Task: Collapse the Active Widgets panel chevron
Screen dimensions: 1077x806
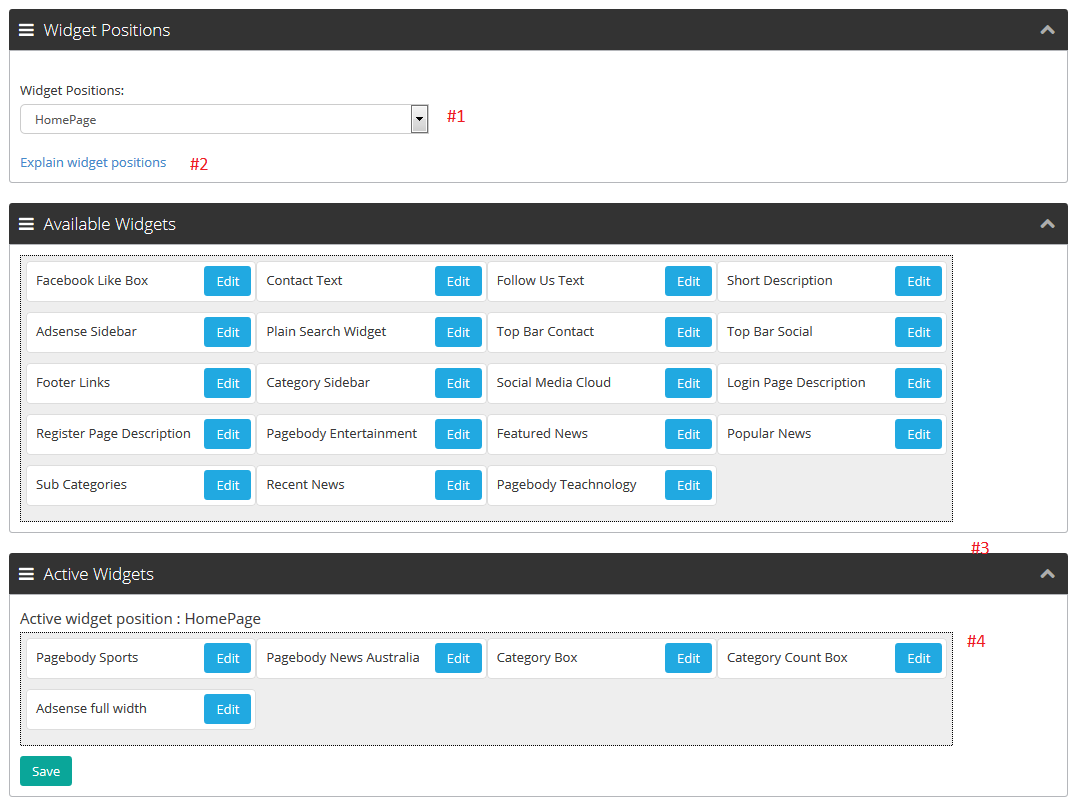Action: [1047, 574]
